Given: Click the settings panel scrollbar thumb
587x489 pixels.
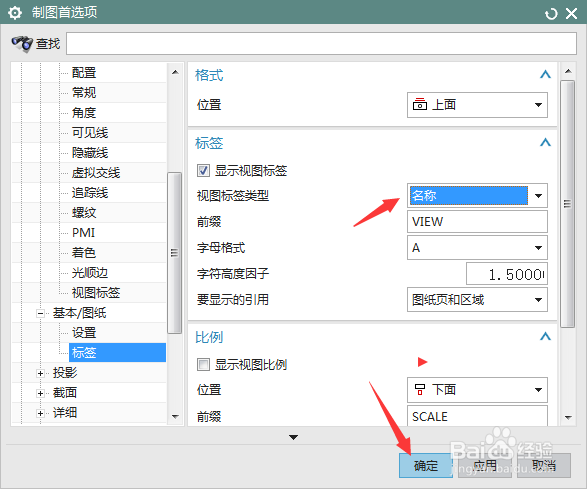Looking at the screenshot, I should click(568, 204).
